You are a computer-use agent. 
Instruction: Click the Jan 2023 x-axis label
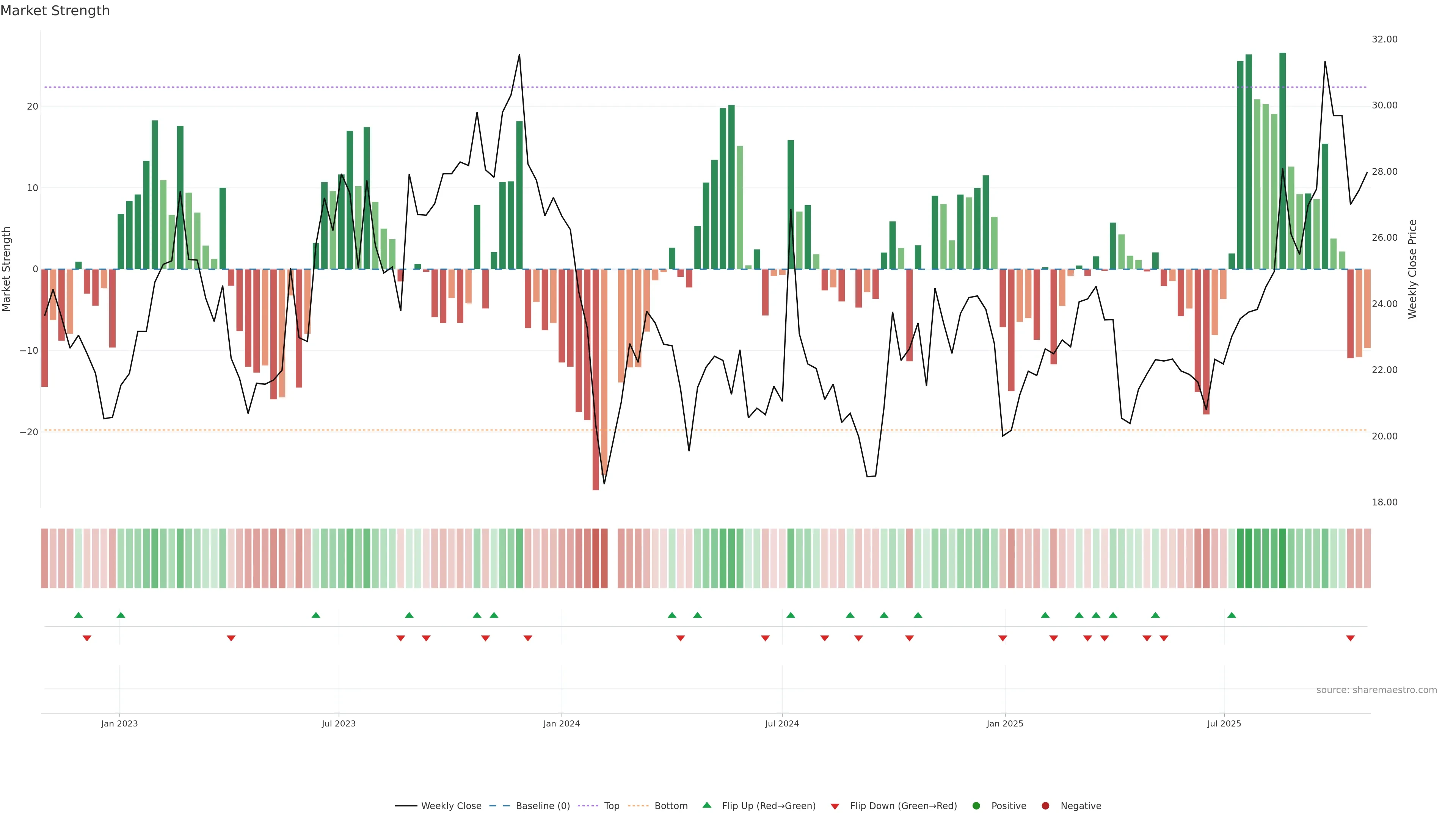119,723
